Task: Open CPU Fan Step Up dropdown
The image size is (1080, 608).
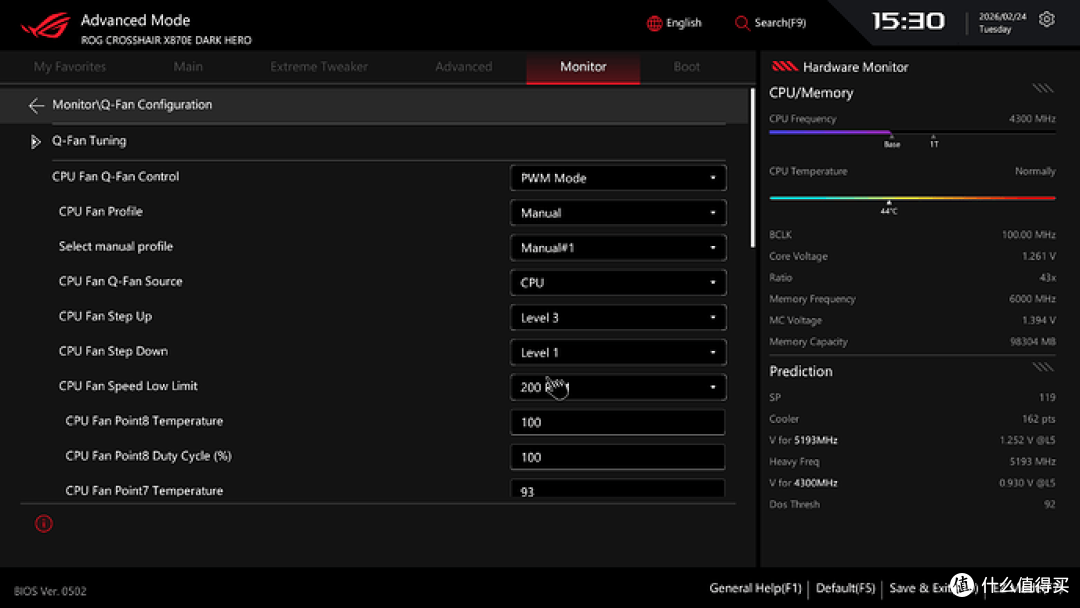Action: (x=618, y=317)
